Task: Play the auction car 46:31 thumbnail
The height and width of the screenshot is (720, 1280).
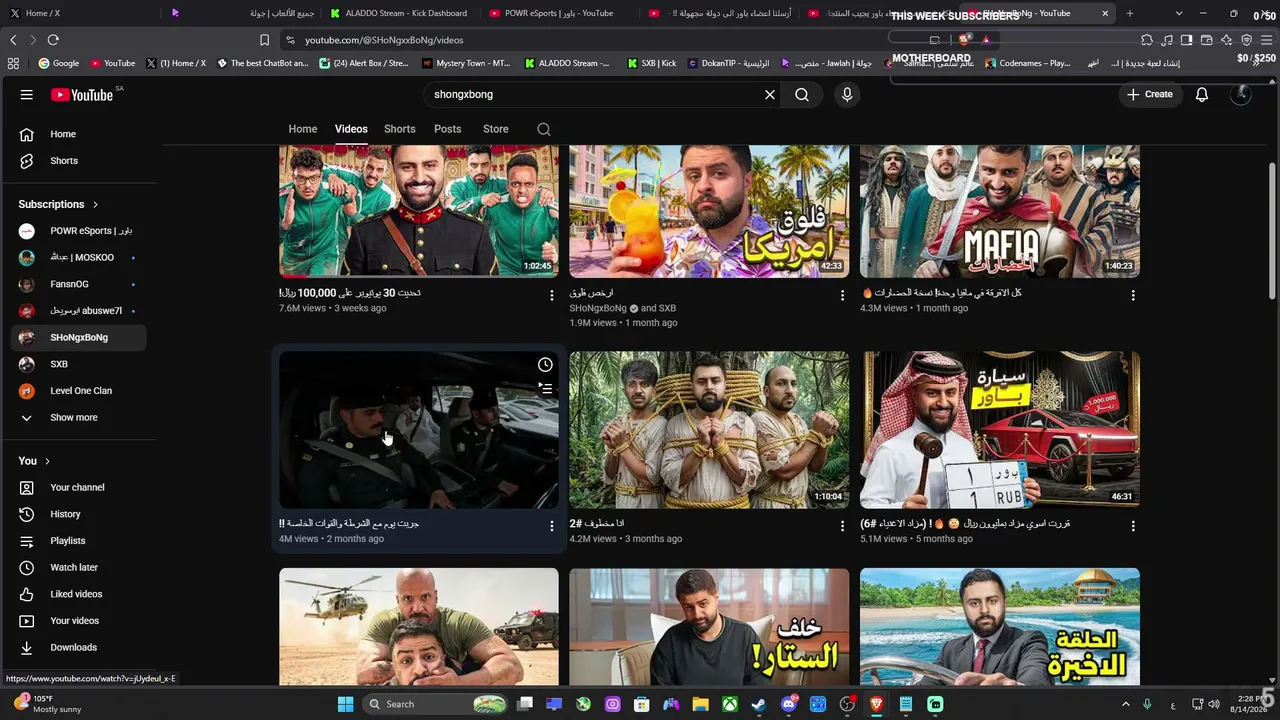Action: tap(1000, 430)
